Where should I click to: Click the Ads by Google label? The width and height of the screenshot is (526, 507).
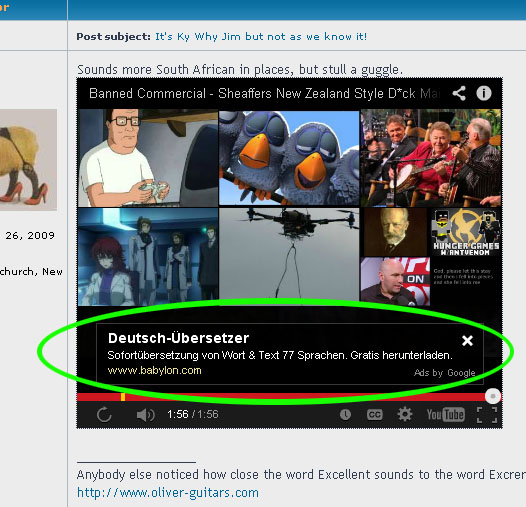[444, 373]
